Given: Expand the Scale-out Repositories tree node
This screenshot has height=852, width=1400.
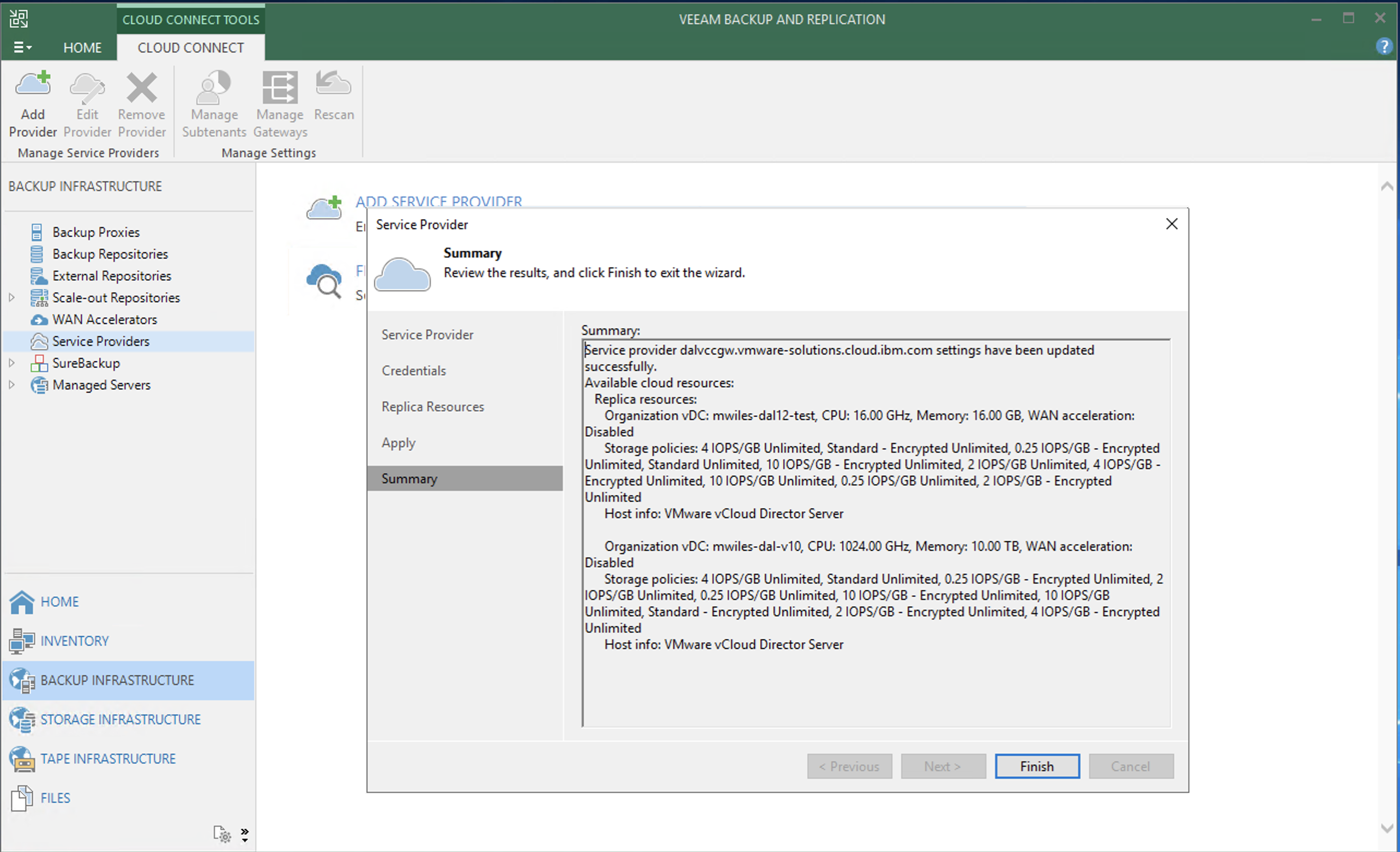Looking at the screenshot, I should (x=11, y=297).
